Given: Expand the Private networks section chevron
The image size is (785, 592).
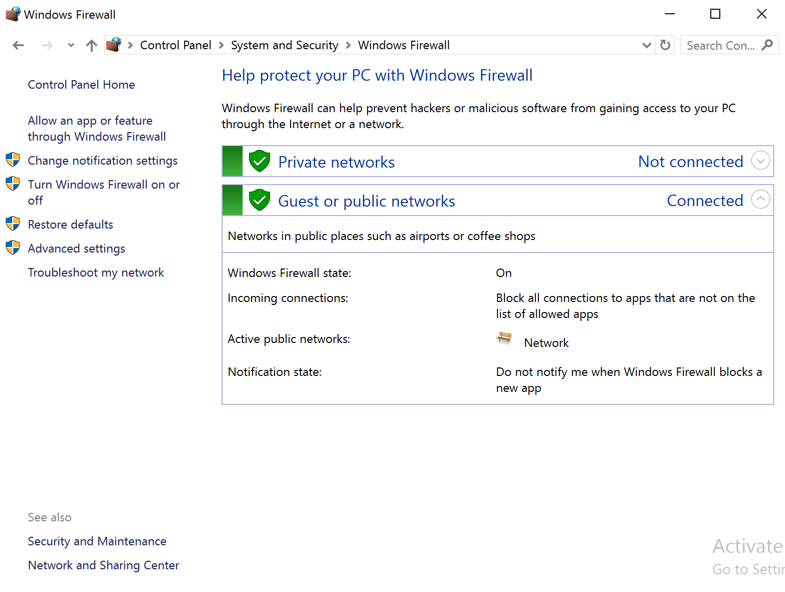Looking at the screenshot, I should click(x=760, y=161).
